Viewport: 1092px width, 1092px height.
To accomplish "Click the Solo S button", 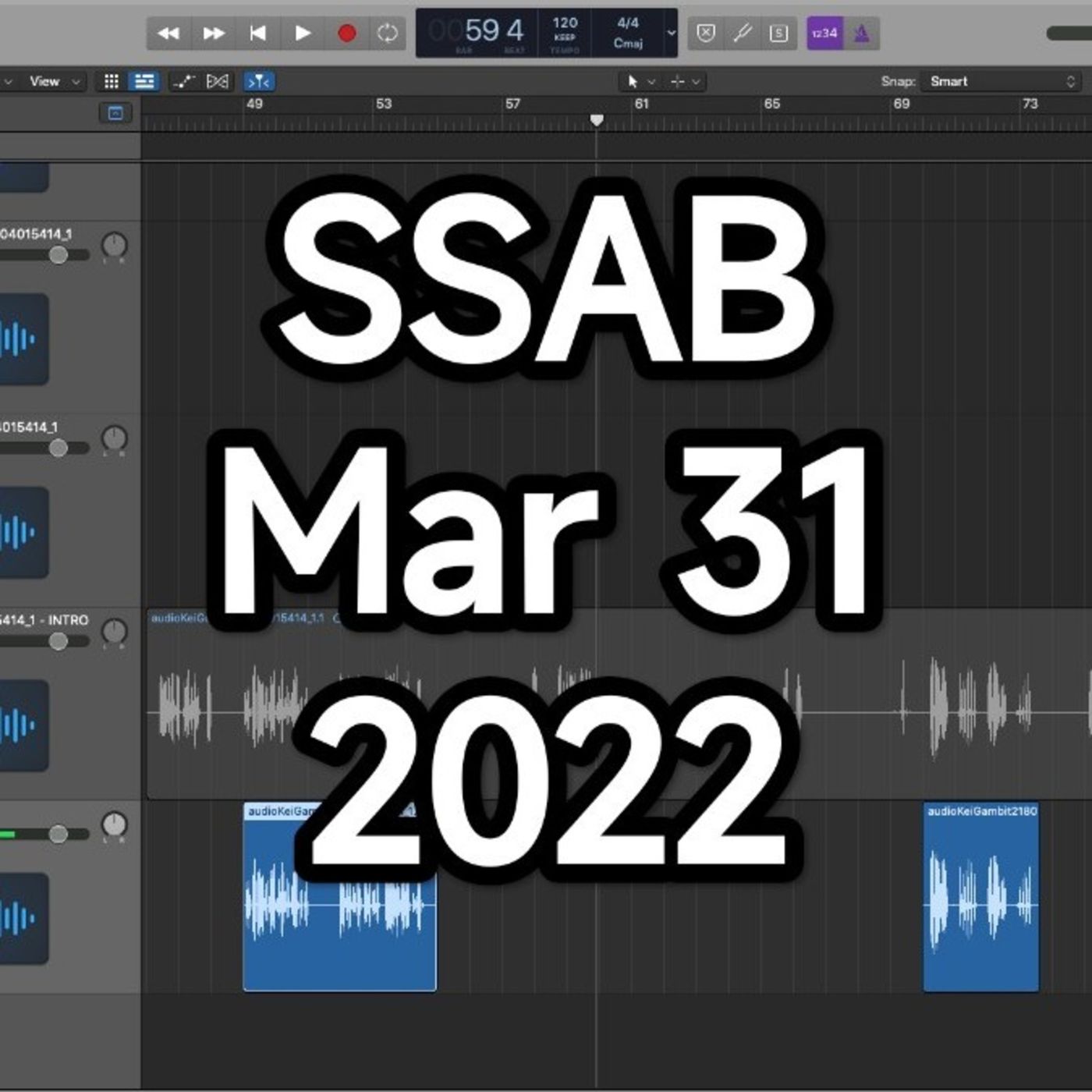I will pos(778,34).
